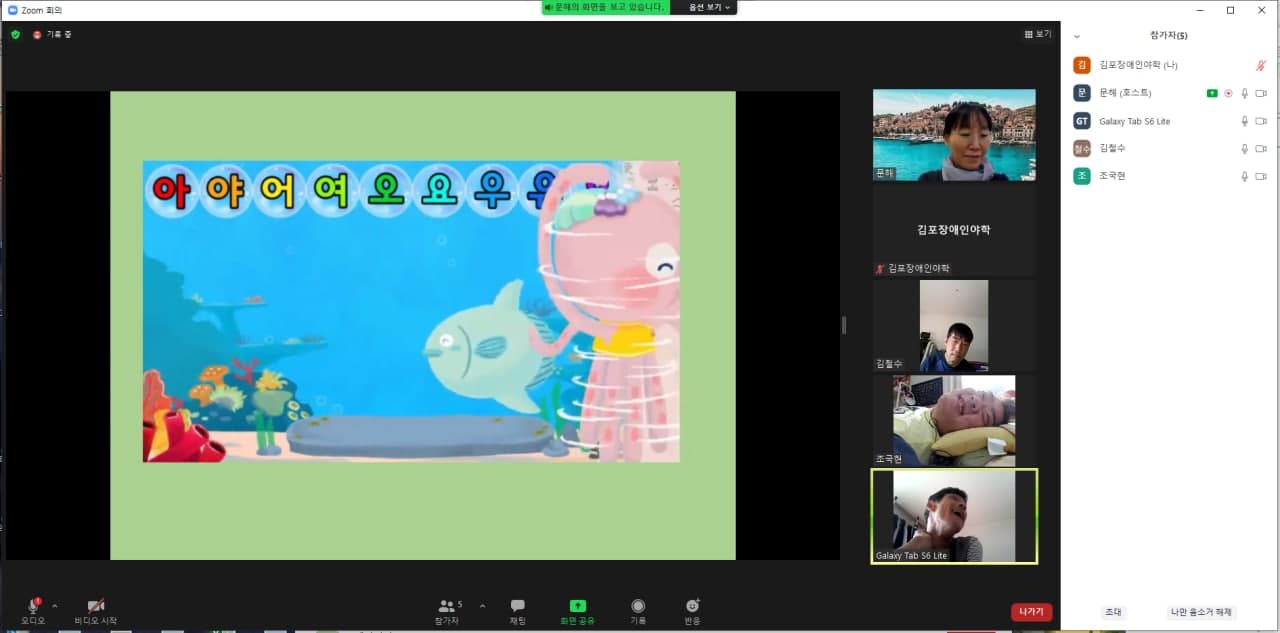
Task: Collapse the participants panel chevron
Action: click(x=1077, y=36)
